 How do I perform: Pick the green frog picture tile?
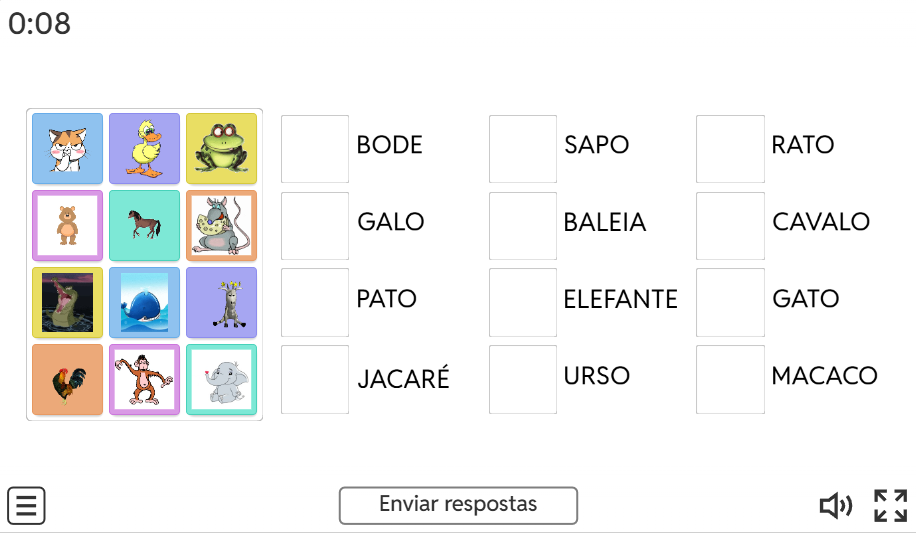pos(221,149)
